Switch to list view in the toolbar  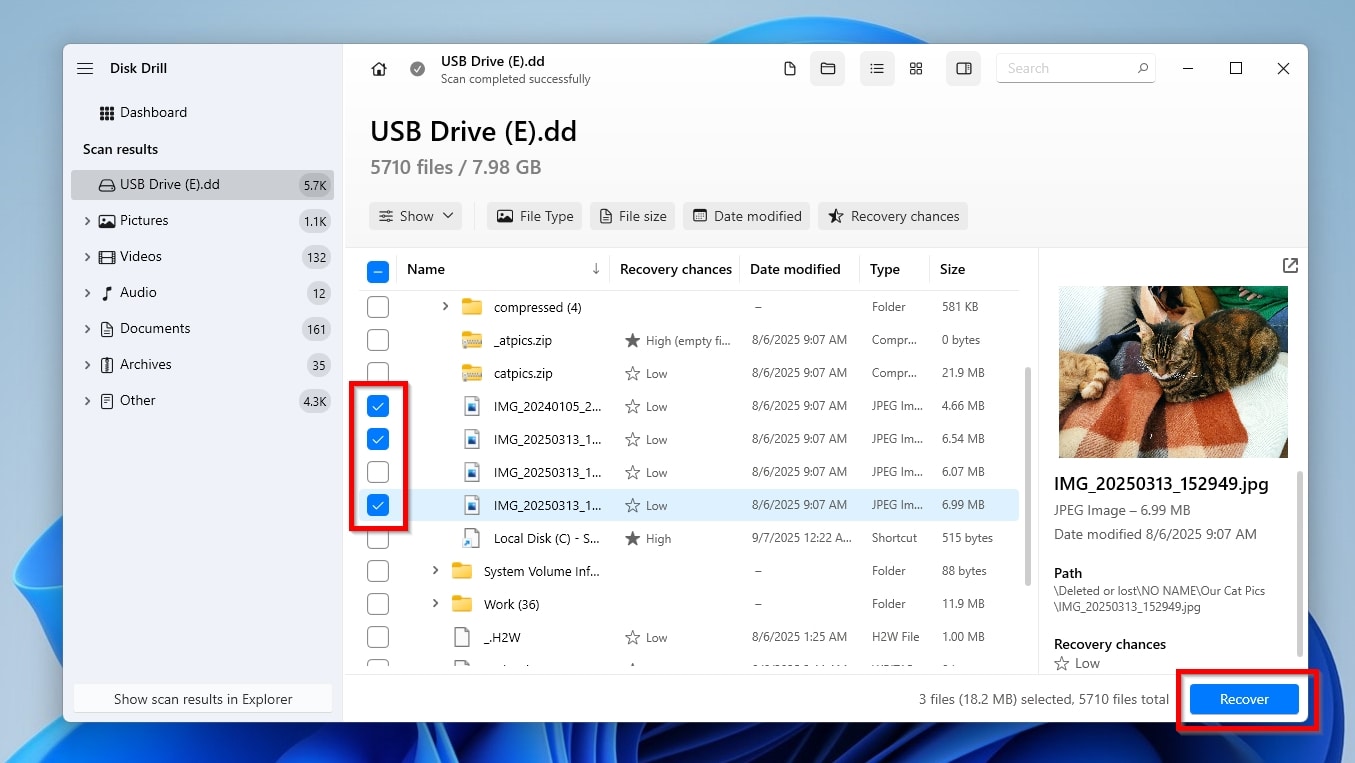point(877,68)
